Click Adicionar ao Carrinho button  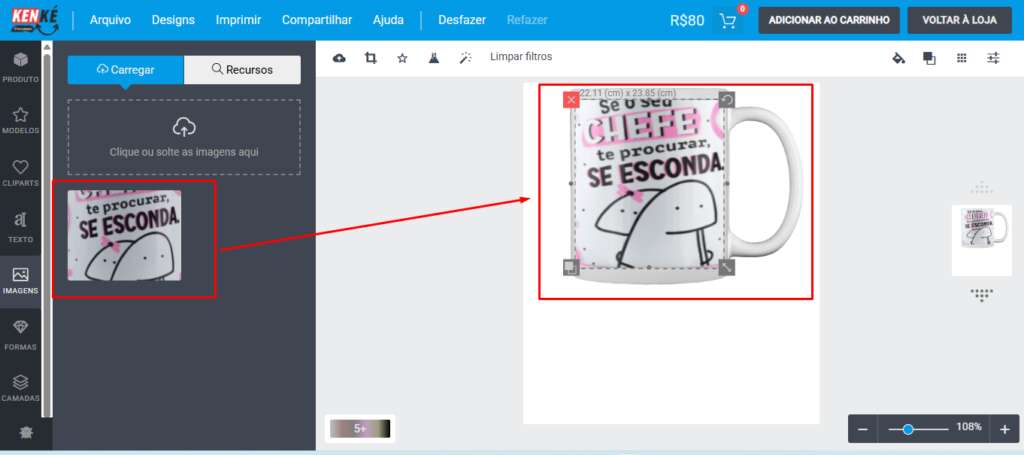829,20
